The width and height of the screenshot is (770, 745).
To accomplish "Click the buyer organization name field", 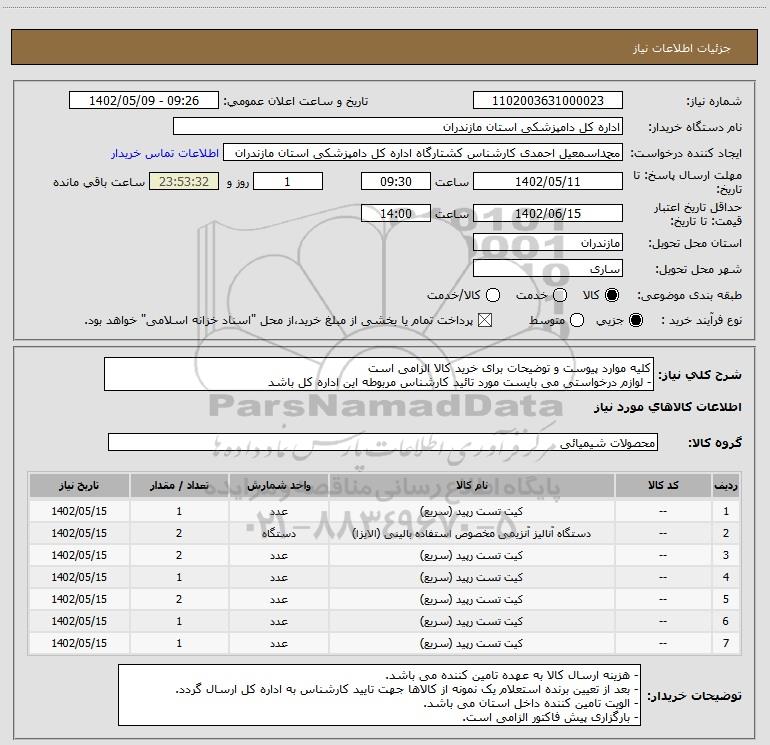I will [398, 127].
